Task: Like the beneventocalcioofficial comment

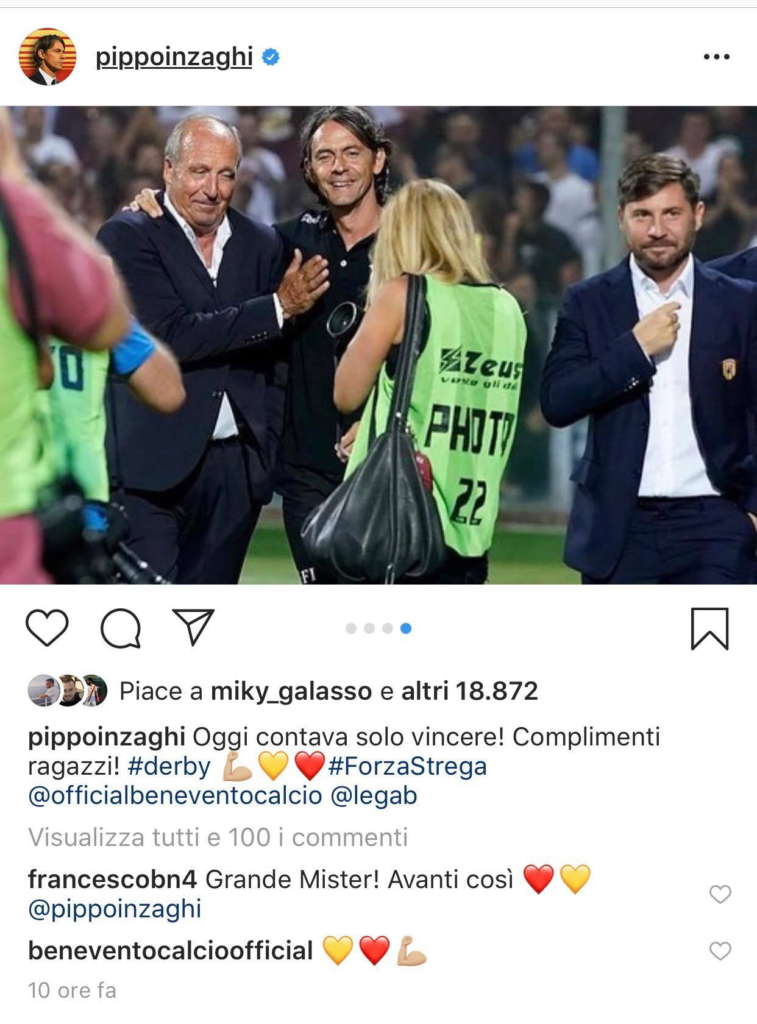Action: 720,951
